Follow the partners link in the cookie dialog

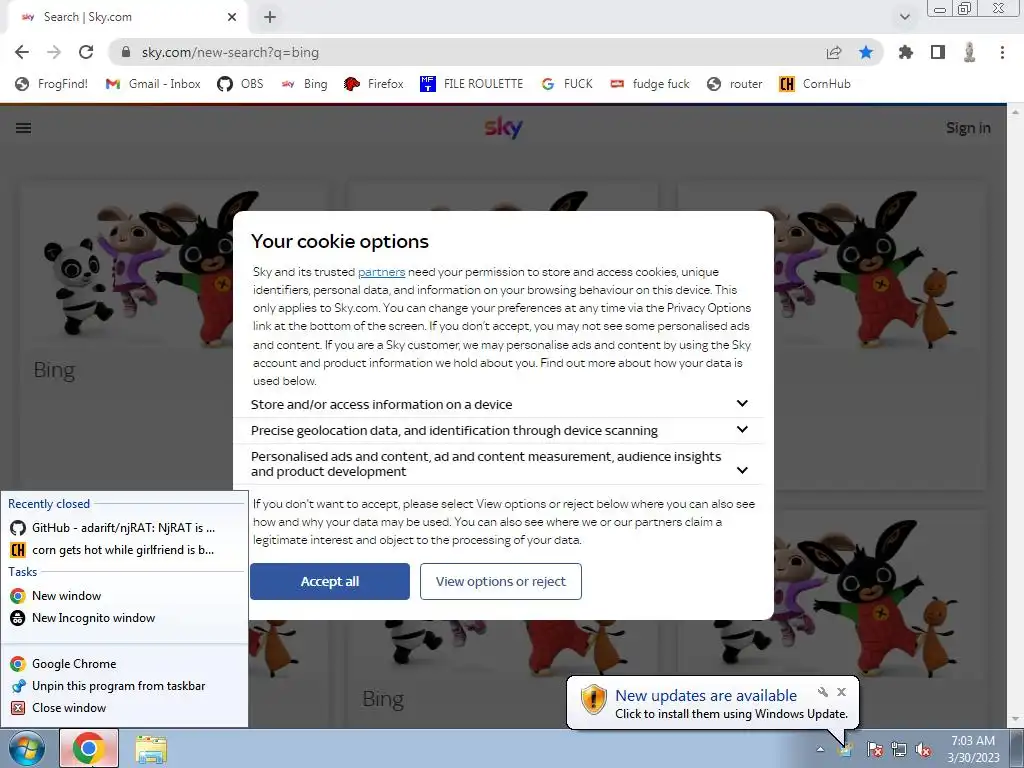pos(381,272)
